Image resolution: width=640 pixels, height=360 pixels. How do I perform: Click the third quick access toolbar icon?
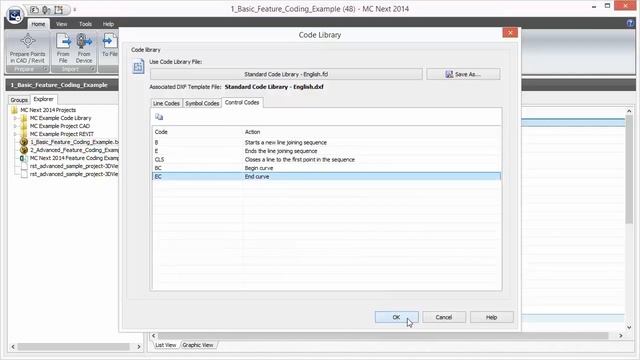(59, 9)
